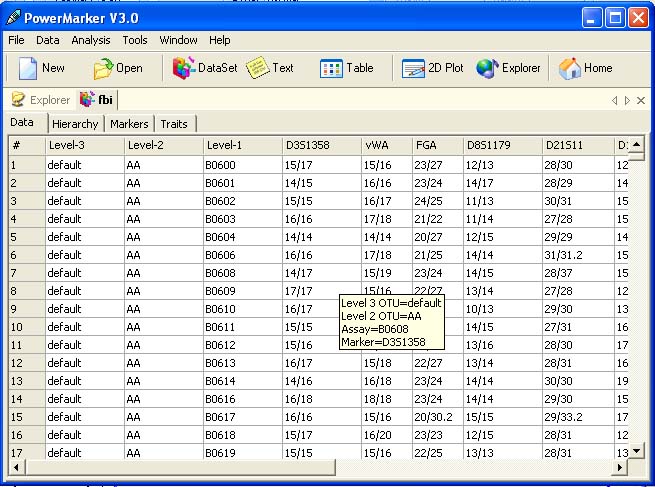Viewport: 655px width, 487px height.
Task: Select cell B0613 in Level-1 column
Action: [243, 363]
